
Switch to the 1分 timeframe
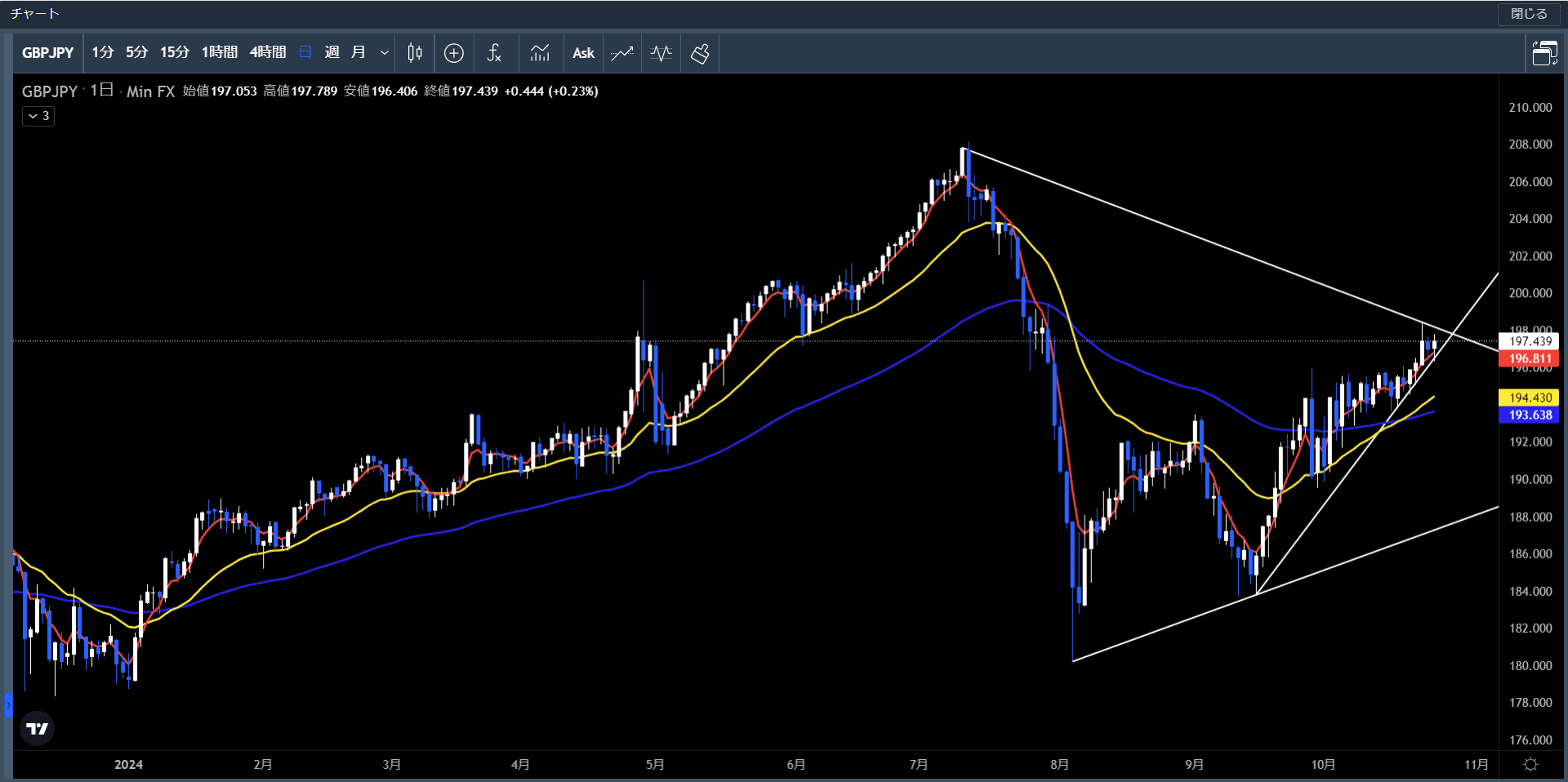point(102,53)
